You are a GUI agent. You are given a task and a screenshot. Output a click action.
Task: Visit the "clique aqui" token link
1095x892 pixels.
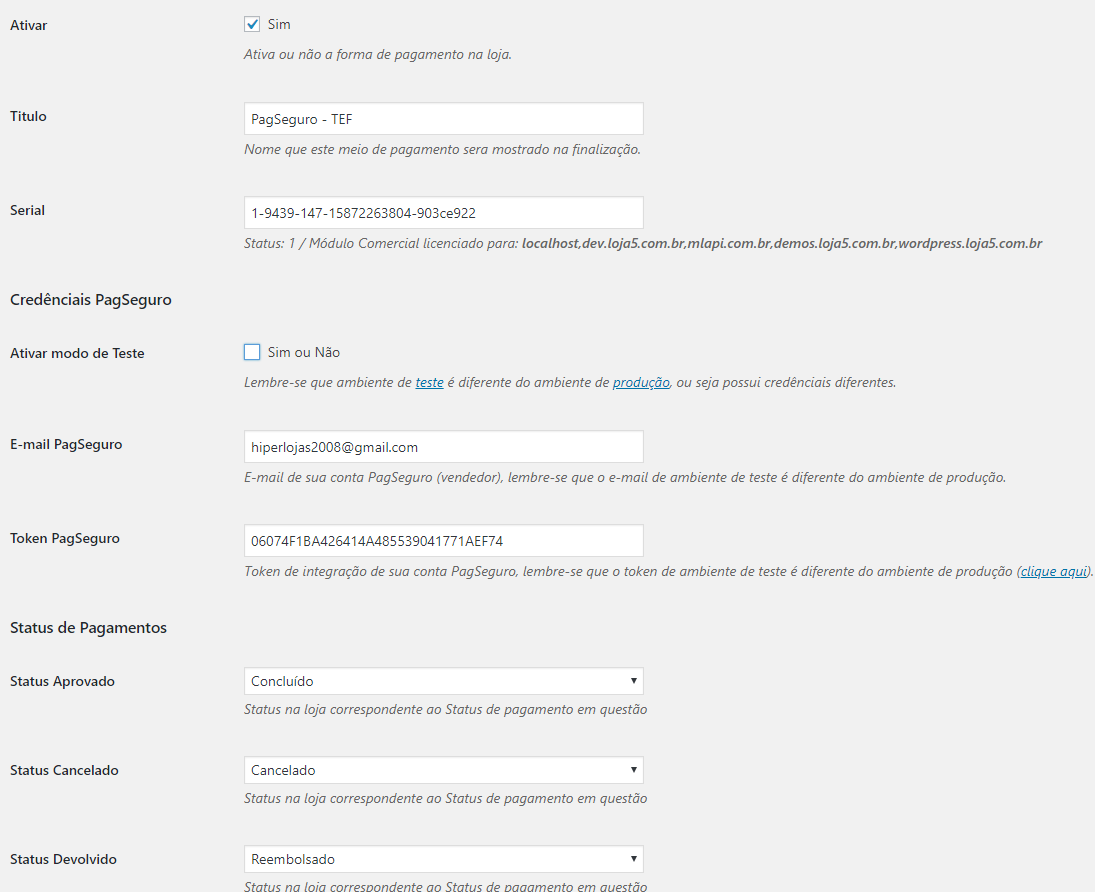pyautogui.click(x=1054, y=571)
